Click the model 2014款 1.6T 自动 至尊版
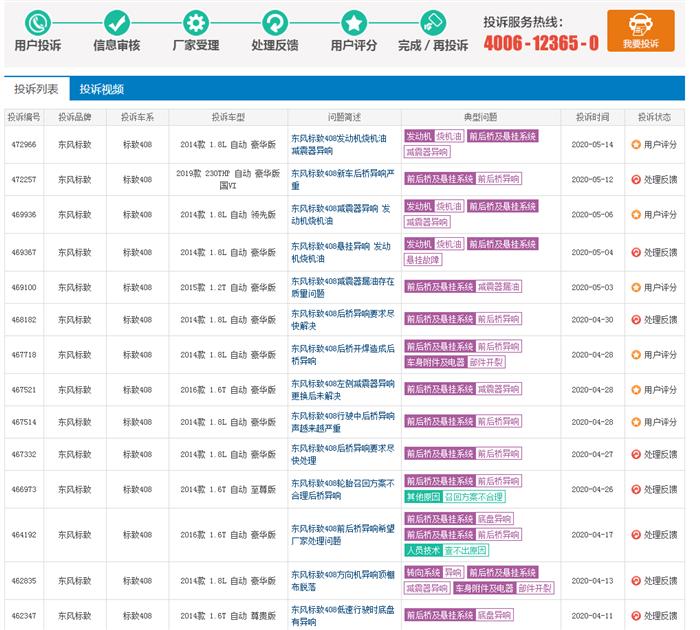 [228, 490]
